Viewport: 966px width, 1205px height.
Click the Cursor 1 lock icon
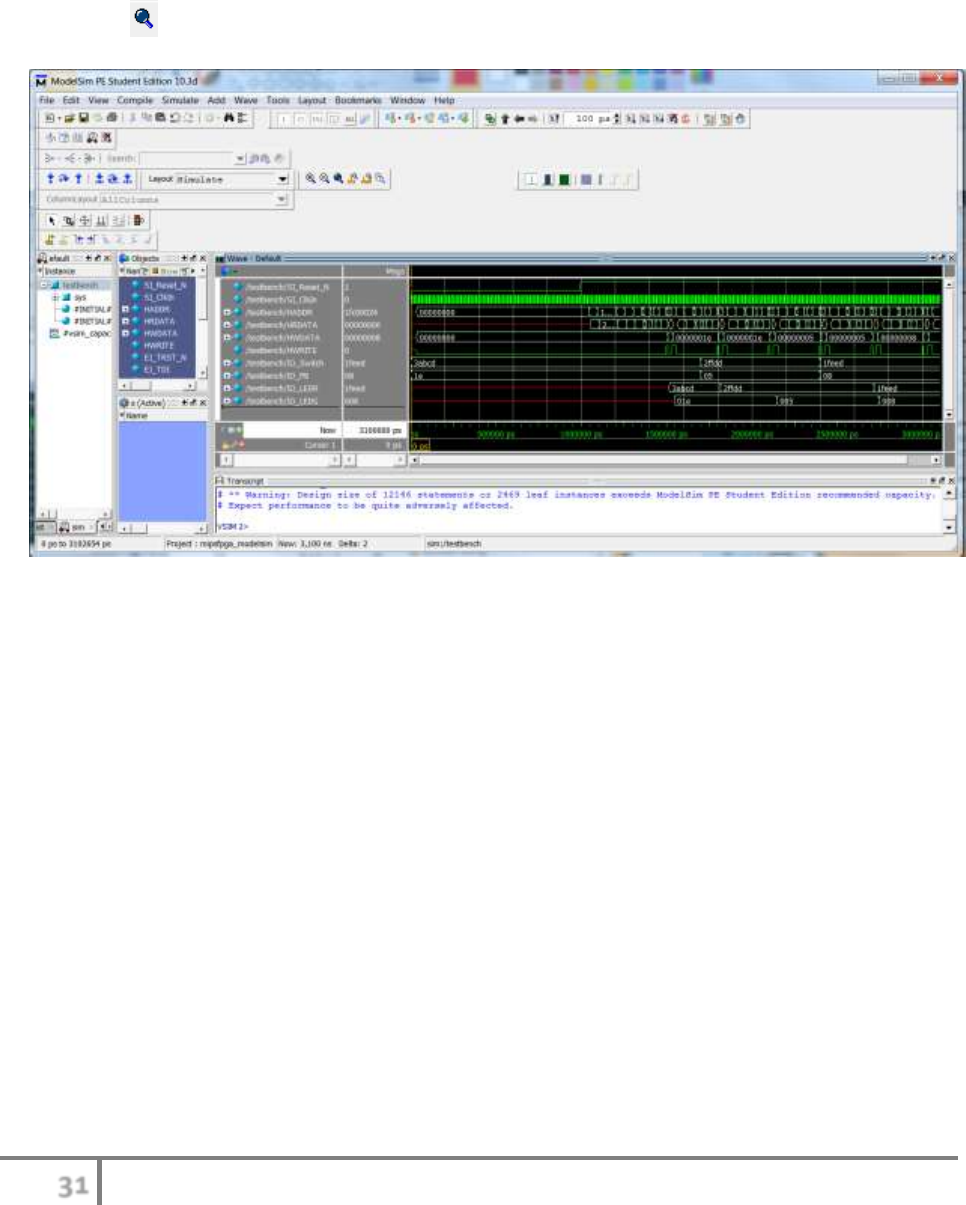click(226, 446)
